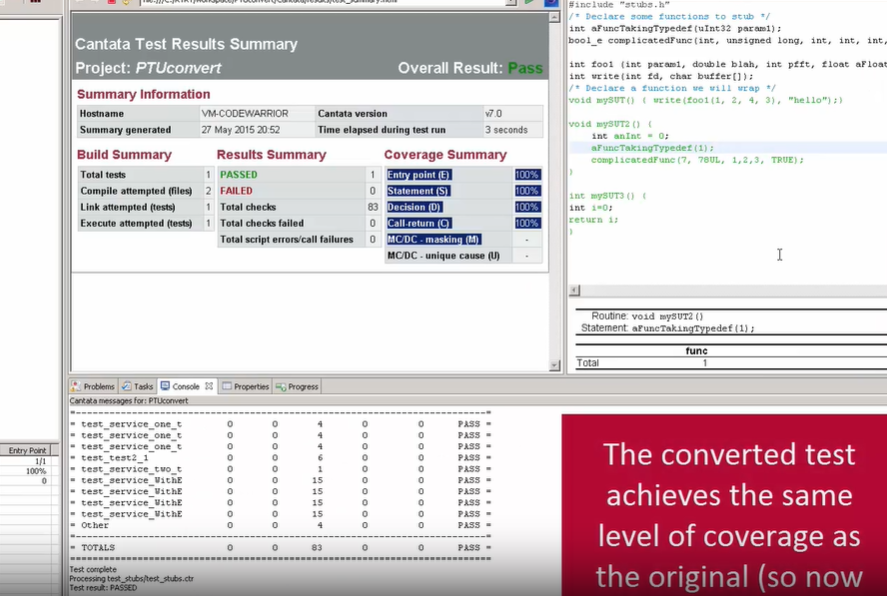This screenshot has height=596, width=887.
Task: Click the 100% value beside Entry point
Action: pos(527,175)
